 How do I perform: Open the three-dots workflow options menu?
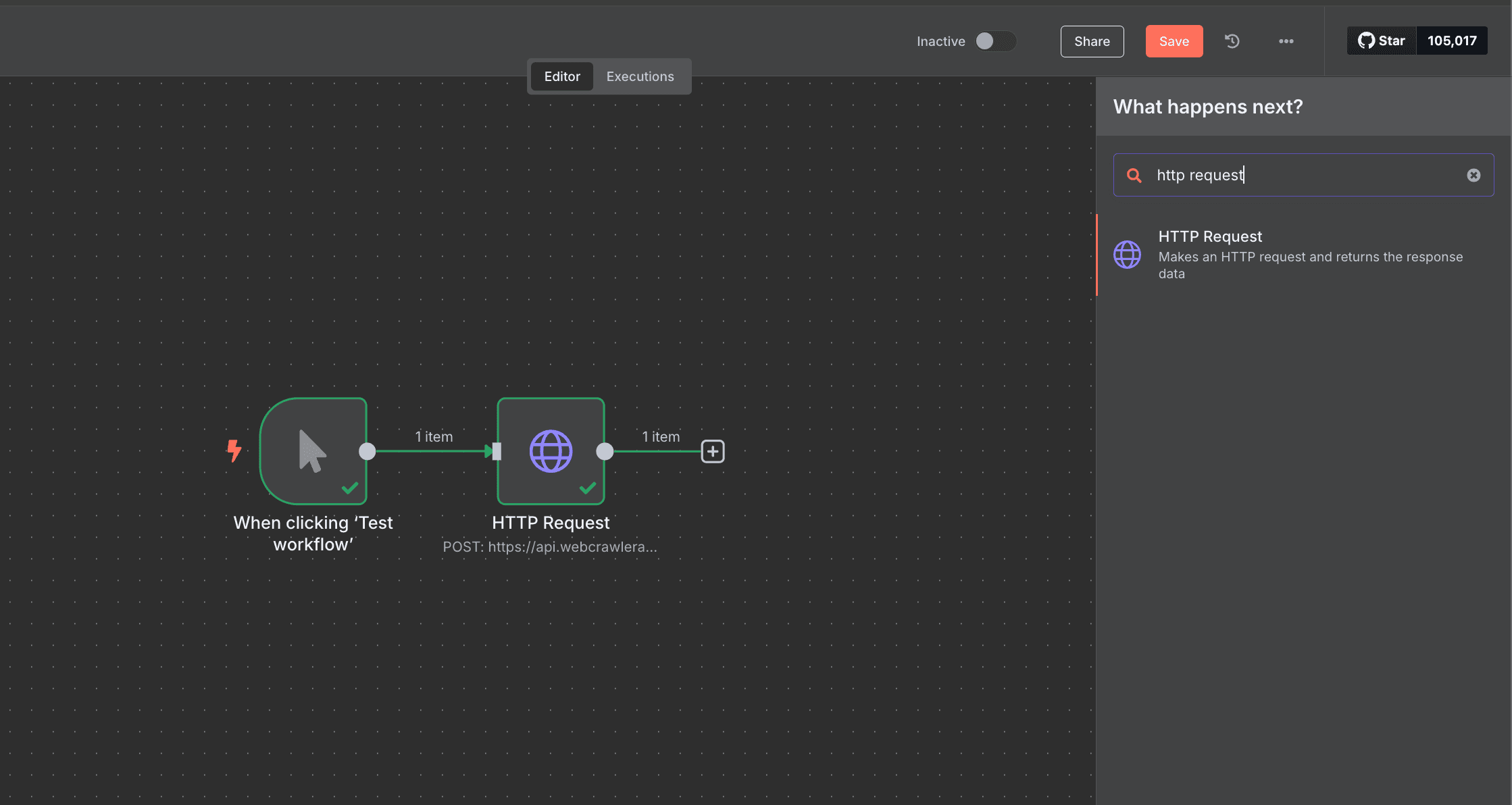[x=1286, y=41]
